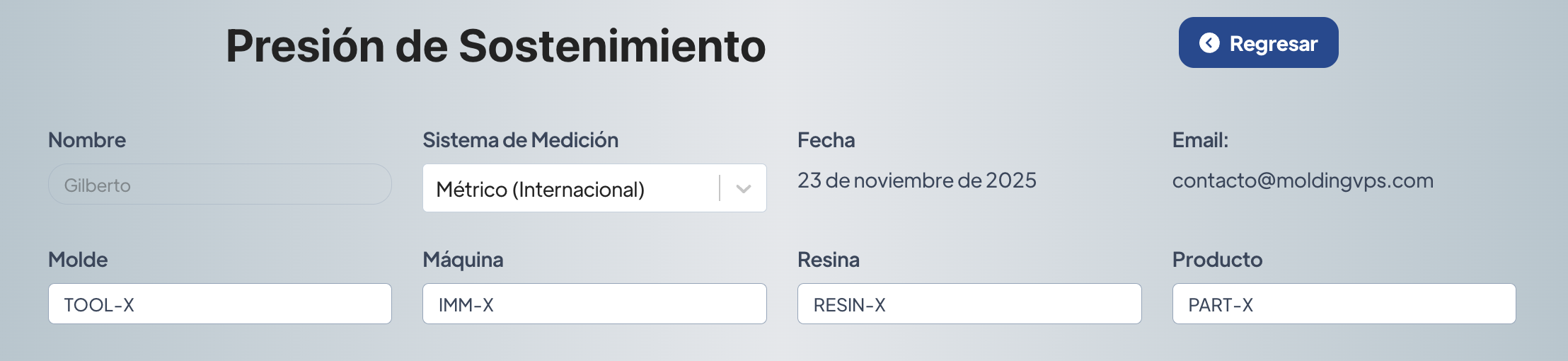Click the Regresar button
This screenshot has width=1568, height=361.
1258,43
